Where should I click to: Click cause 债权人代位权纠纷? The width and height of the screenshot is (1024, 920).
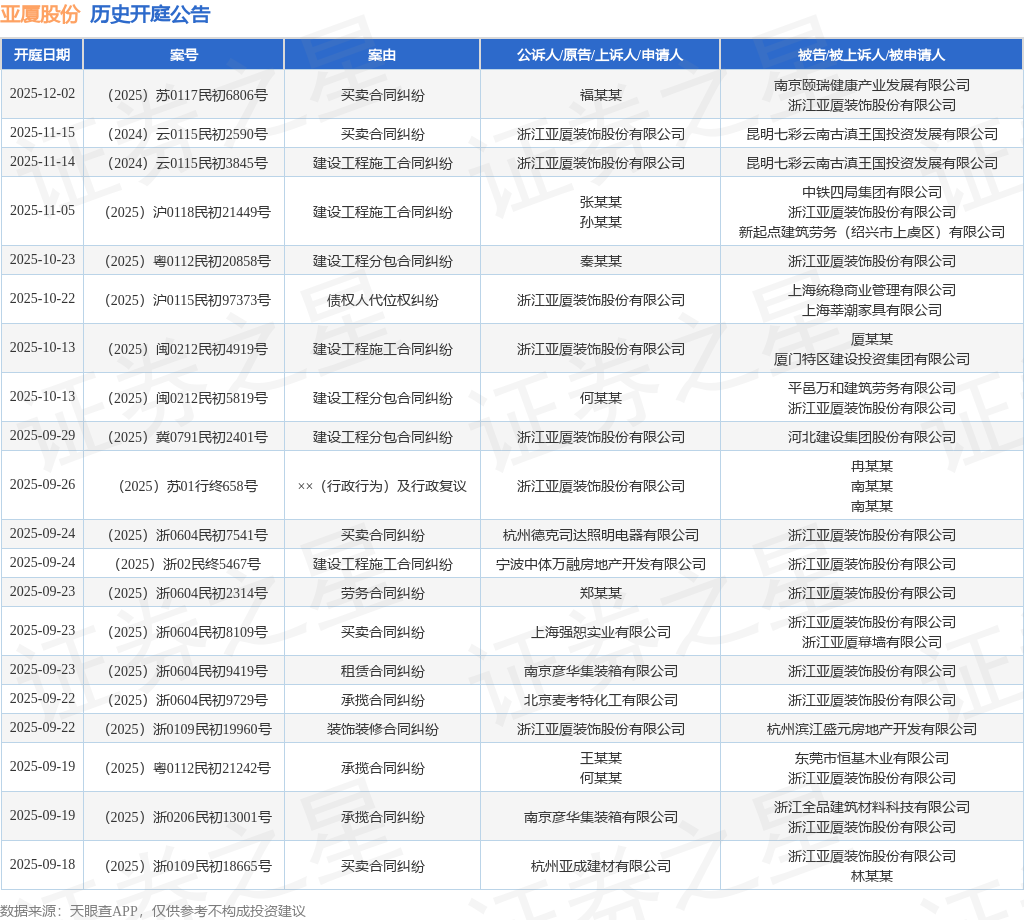(x=383, y=300)
